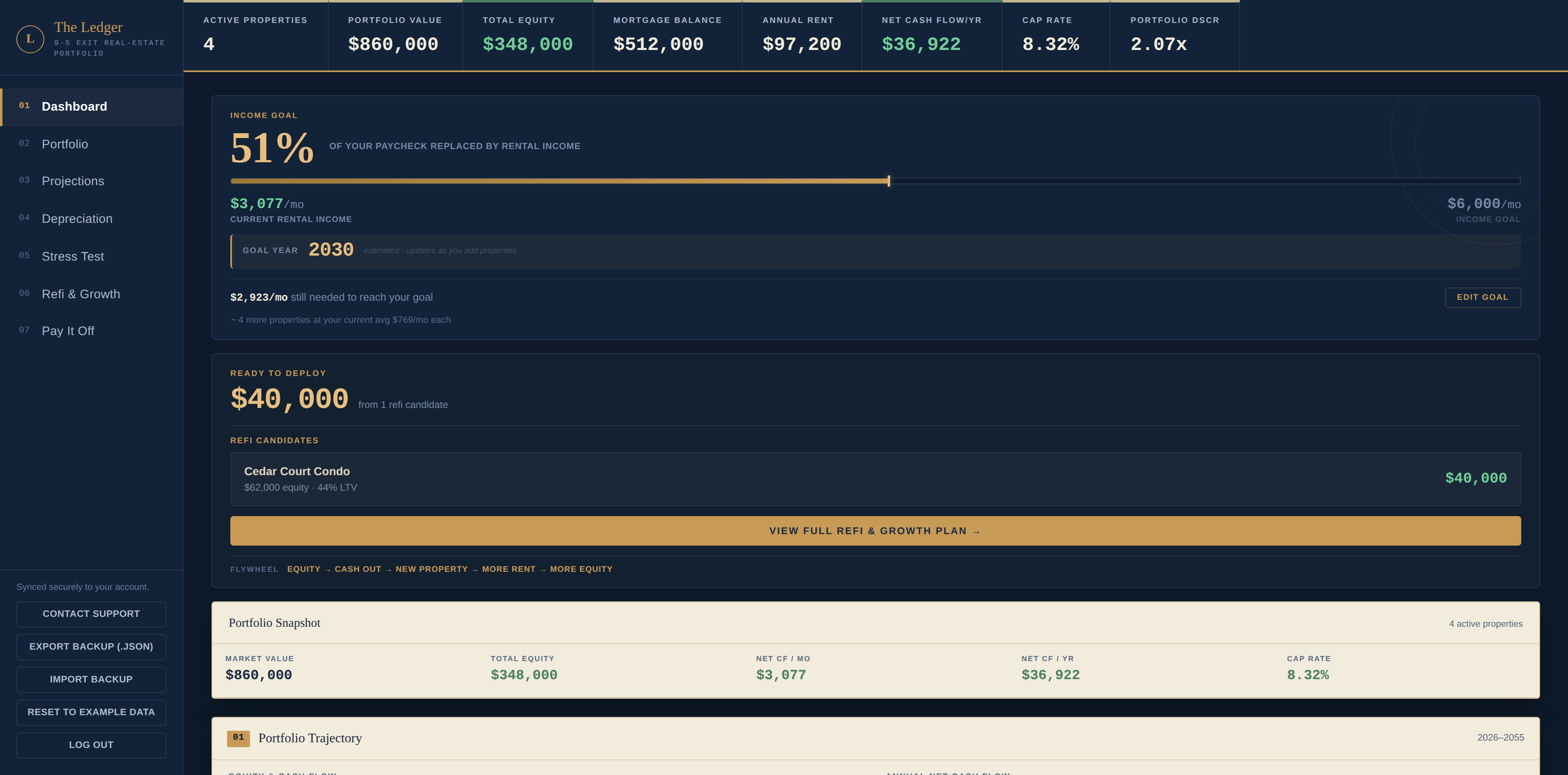This screenshot has width=1568, height=775.
Task: Click the $2,923/mo still needed text
Action: pyautogui.click(x=331, y=297)
